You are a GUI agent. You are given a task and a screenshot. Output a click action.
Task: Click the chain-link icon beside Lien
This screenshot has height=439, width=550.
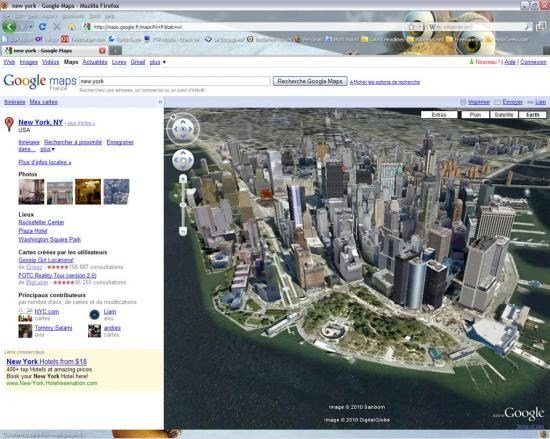pyautogui.click(x=530, y=102)
